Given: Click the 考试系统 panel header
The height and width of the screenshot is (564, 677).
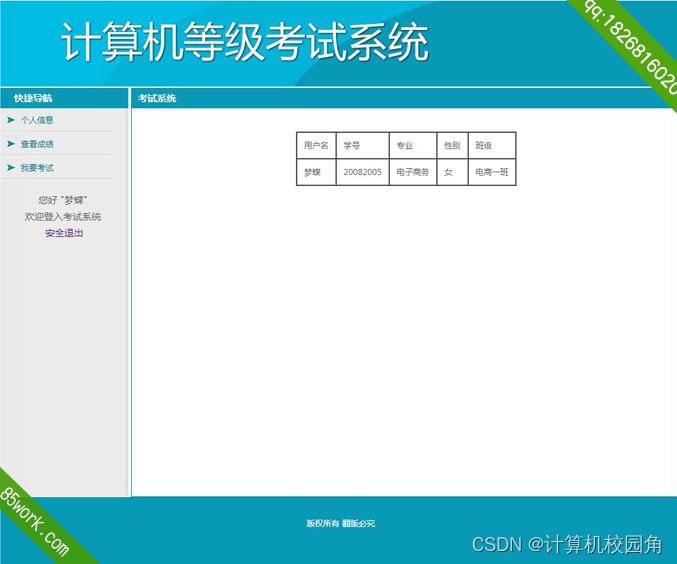Looking at the screenshot, I should click(x=157, y=98).
